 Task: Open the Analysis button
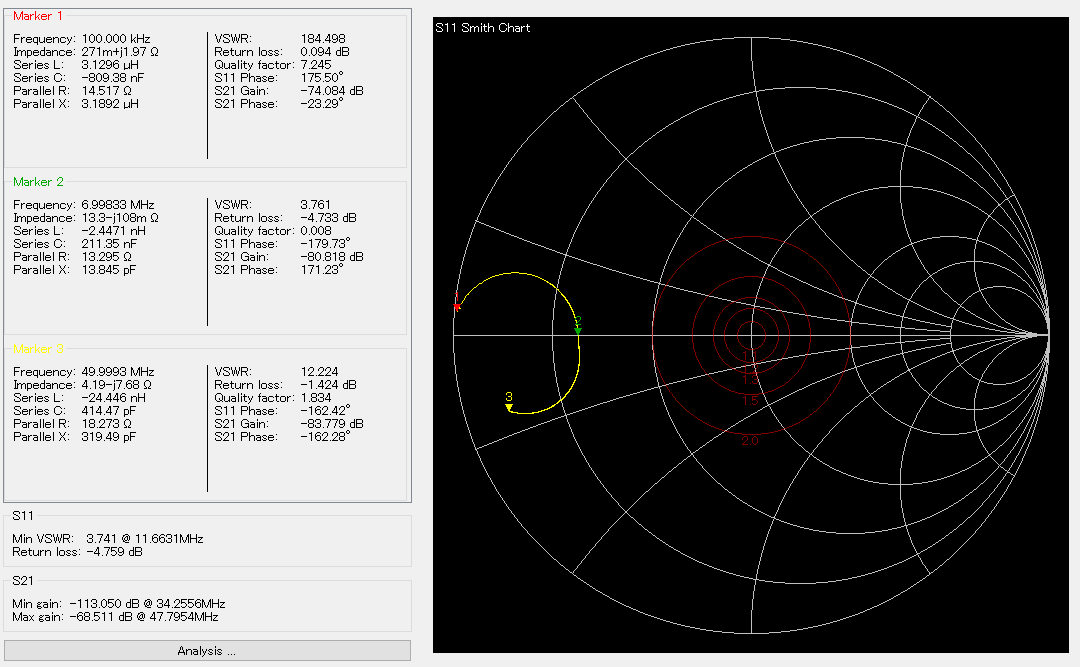click(x=207, y=650)
